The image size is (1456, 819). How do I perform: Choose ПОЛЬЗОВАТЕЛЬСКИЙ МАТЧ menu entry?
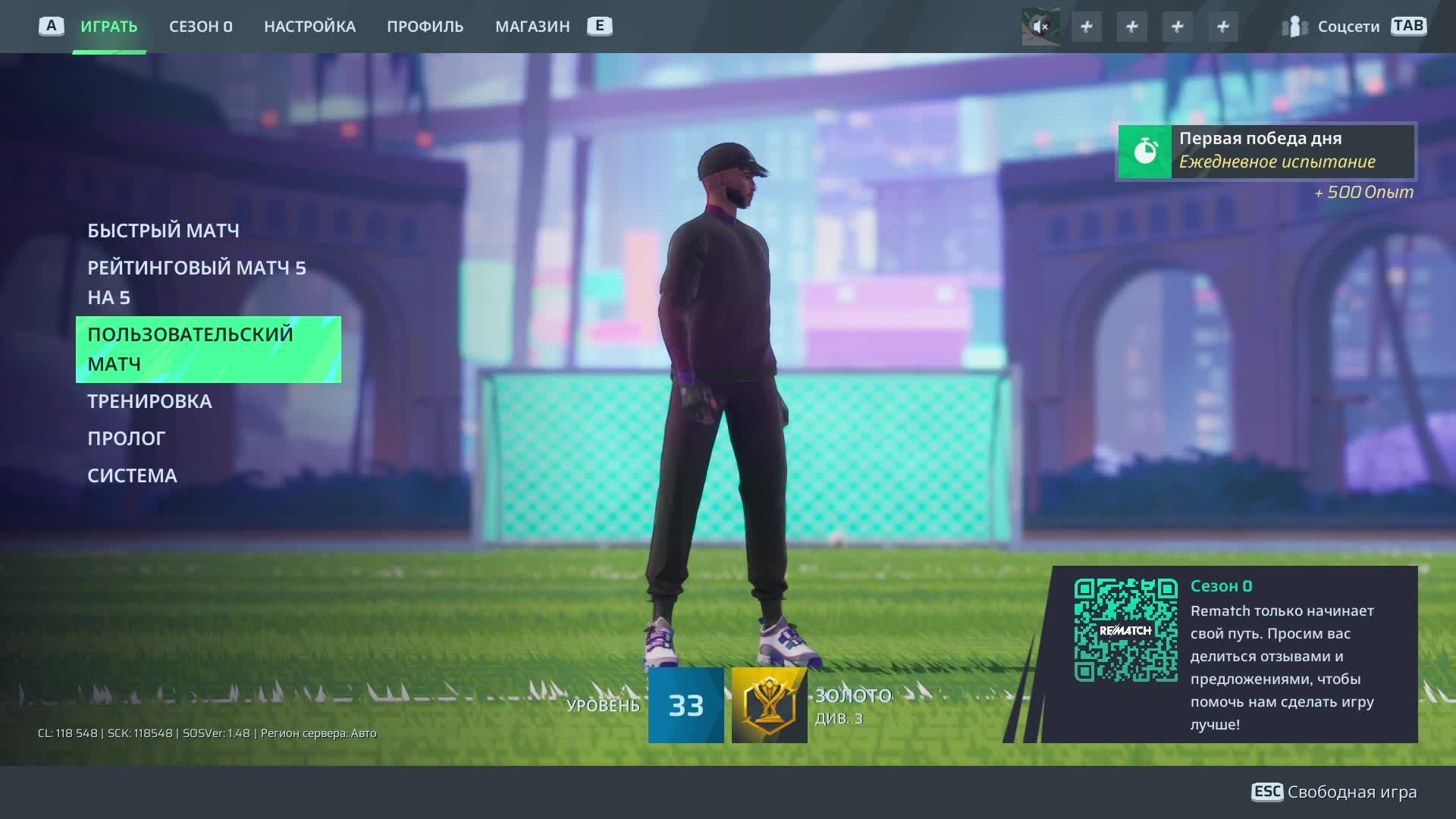coord(209,350)
